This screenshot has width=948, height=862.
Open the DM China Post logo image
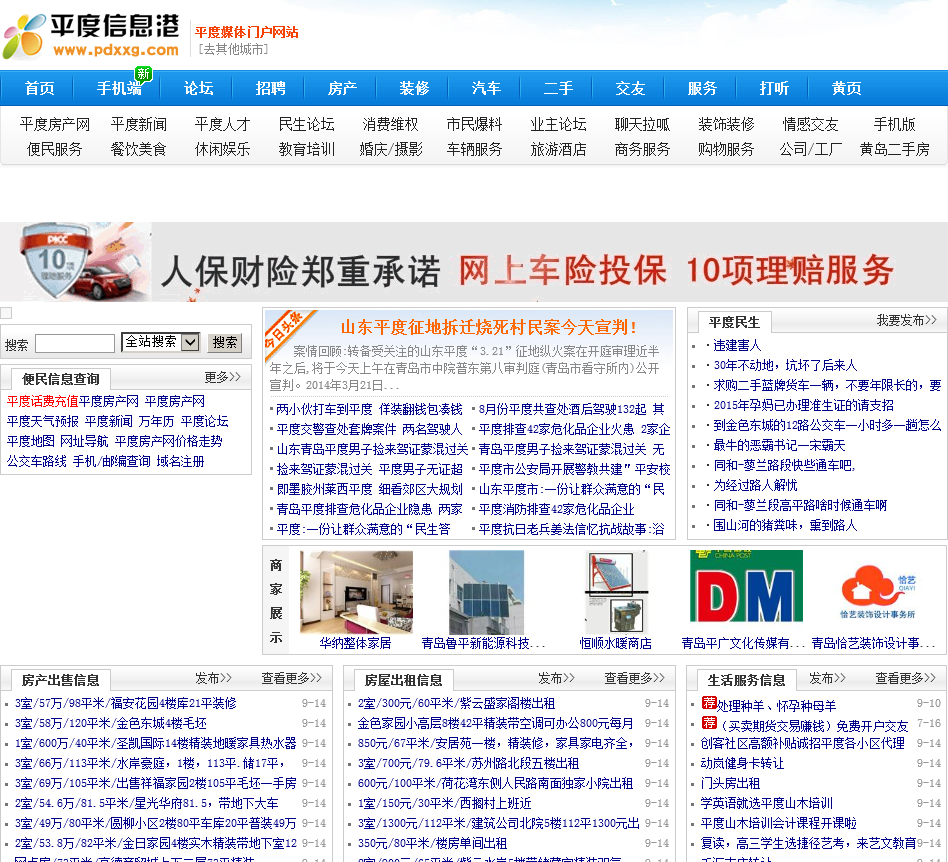(x=746, y=586)
